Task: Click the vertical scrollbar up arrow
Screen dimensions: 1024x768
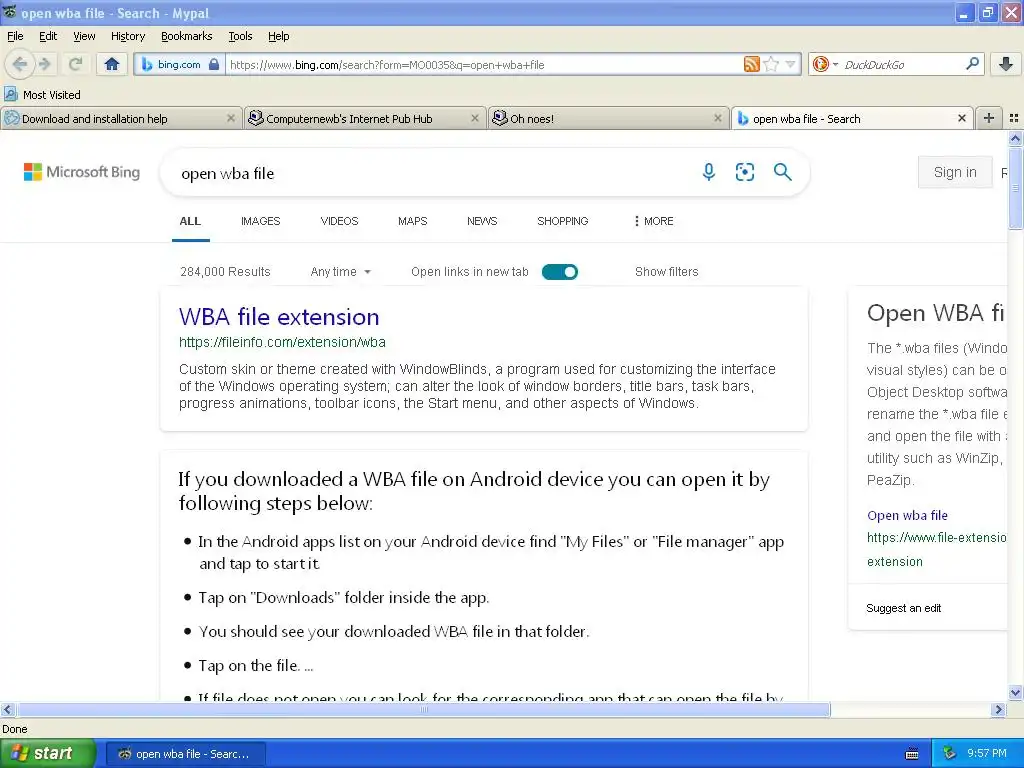Action: [1015, 138]
